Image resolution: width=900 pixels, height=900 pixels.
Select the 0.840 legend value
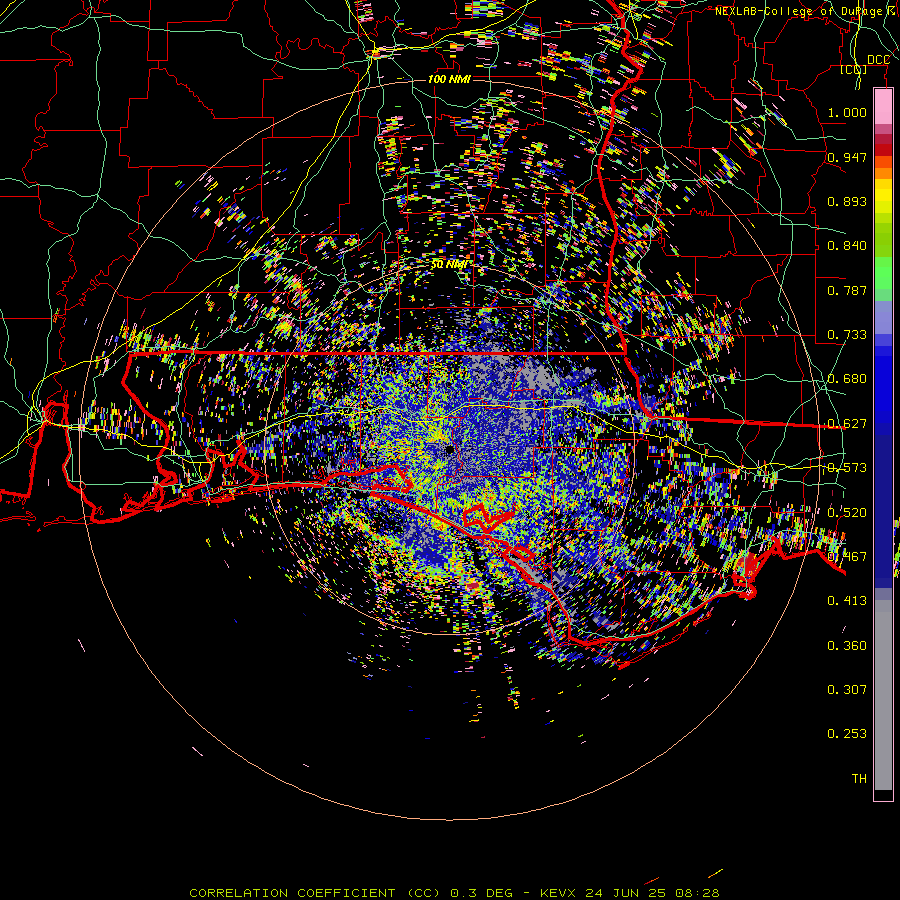coord(847,246)
